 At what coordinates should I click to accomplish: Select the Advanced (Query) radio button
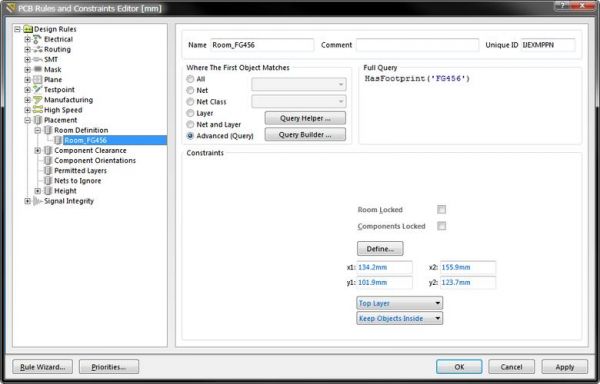pyautogui.click(x=190, y=136)
